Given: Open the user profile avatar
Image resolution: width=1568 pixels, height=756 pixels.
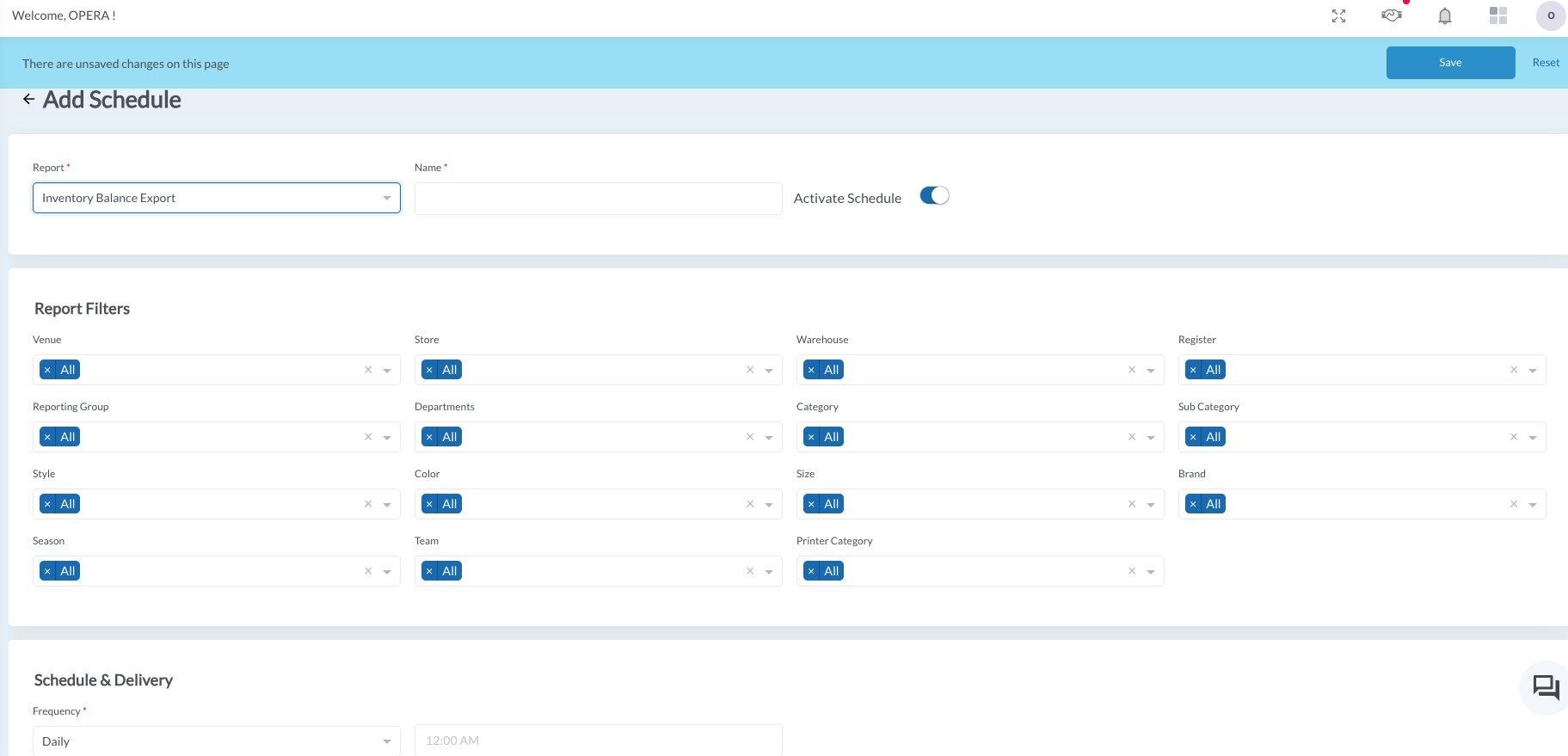Looking at the screenshot, I should pyautogui.click(x=1551, y=15).
